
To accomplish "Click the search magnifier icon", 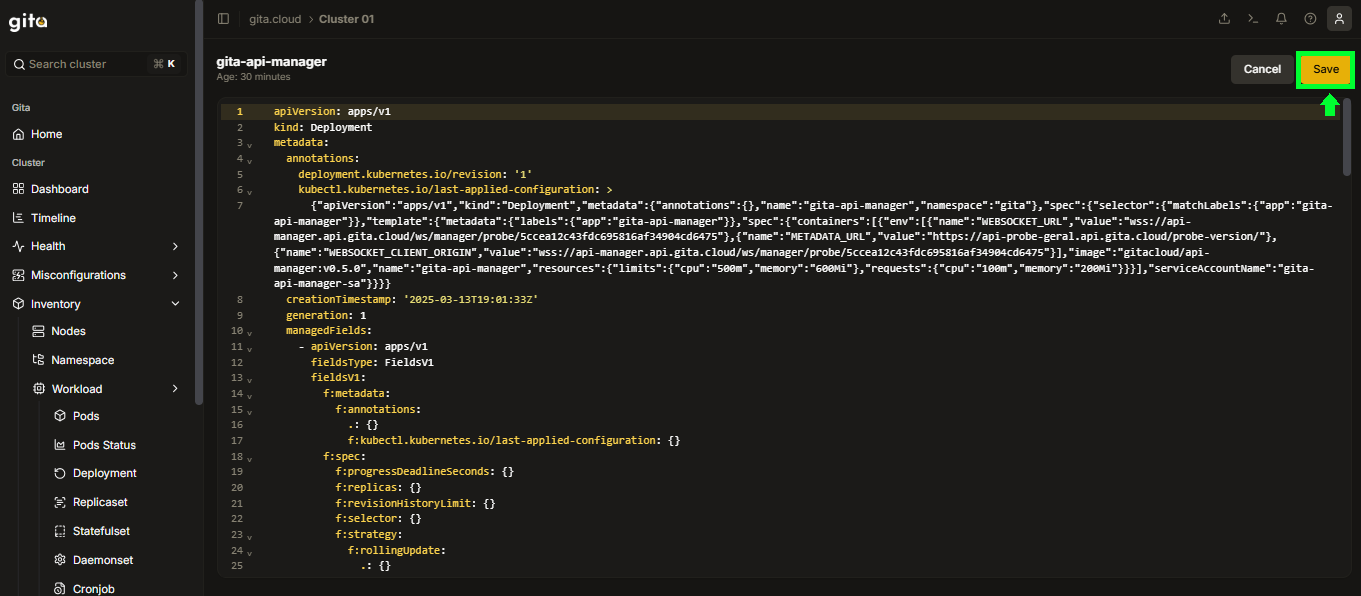I will coord(19,64).
